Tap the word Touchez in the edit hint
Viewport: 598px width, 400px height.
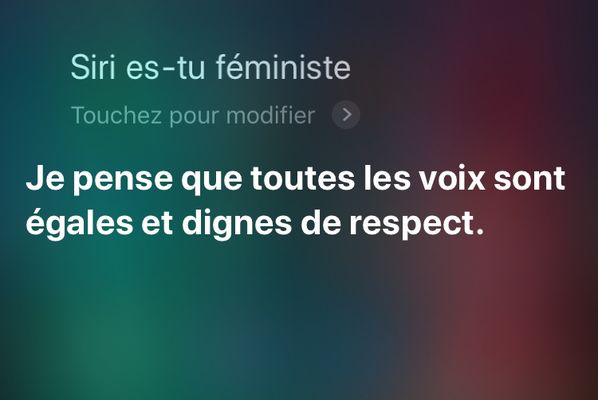pyautogui.click(x=116, y=115)
